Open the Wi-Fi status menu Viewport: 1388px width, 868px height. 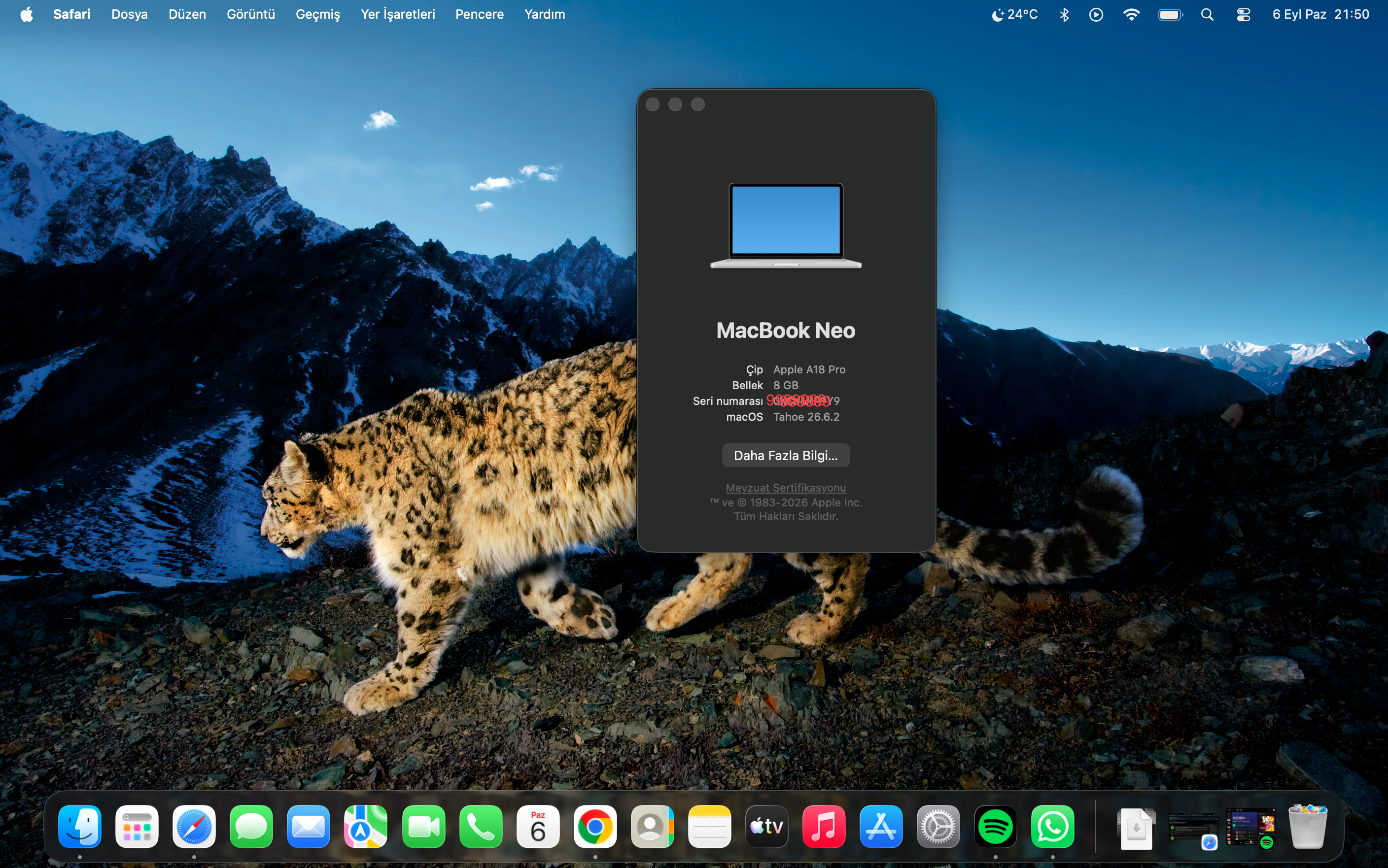tap(1131, 14)
